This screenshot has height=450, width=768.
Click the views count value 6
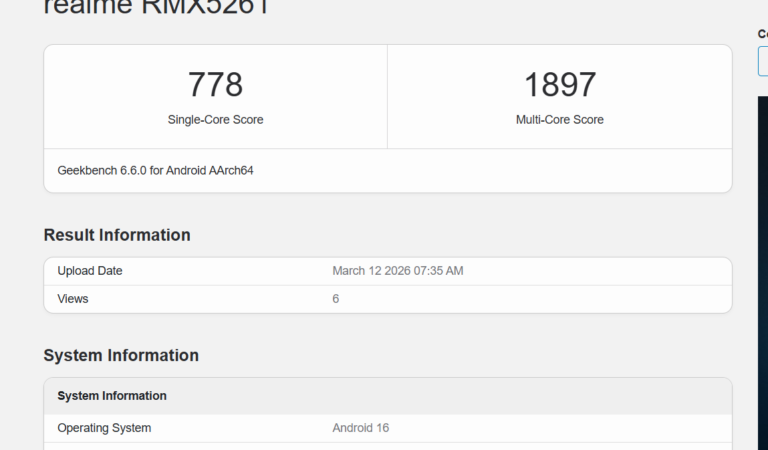[x=336, y=298]
